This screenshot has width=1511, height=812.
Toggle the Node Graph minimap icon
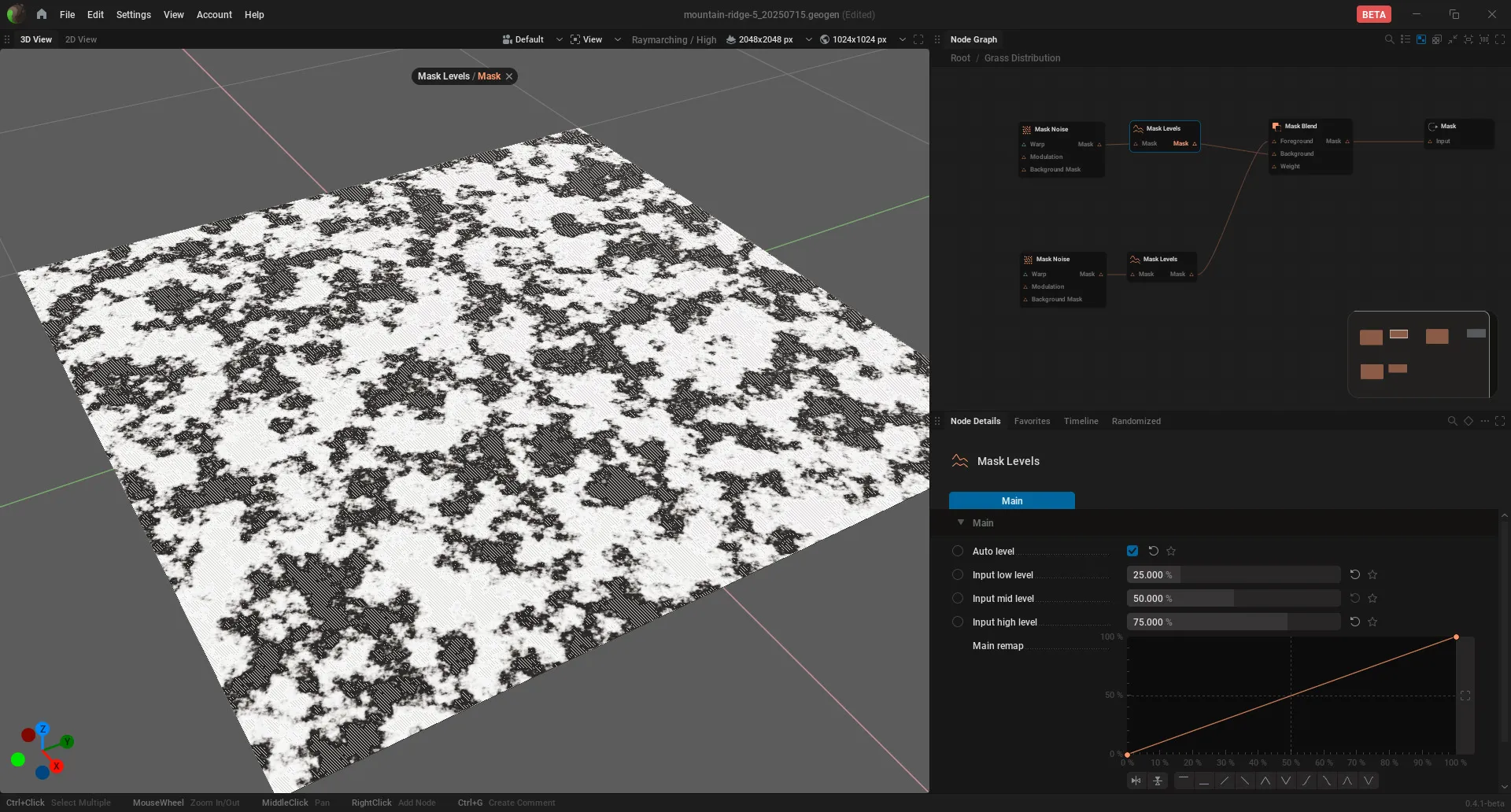[1421, 39]
